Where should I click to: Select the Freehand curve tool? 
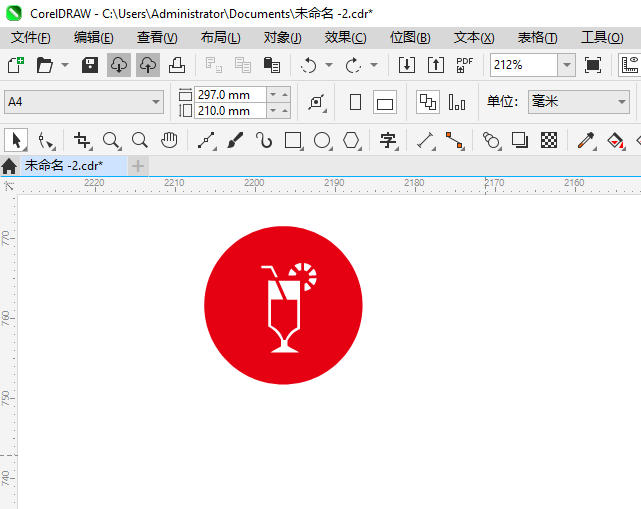[207, 141]
